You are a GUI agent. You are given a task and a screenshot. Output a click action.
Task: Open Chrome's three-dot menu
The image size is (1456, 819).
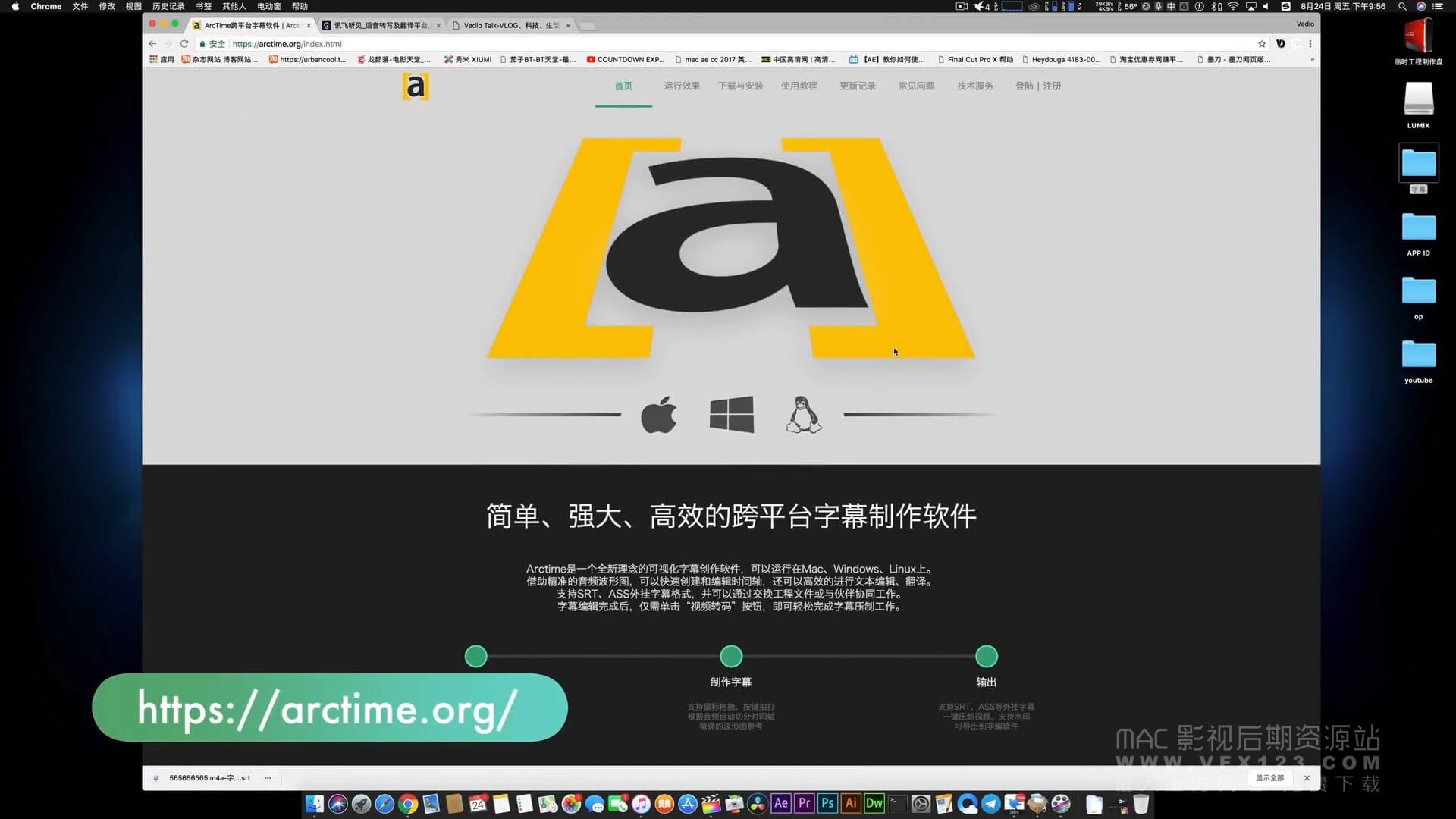tap(1310, 44)
